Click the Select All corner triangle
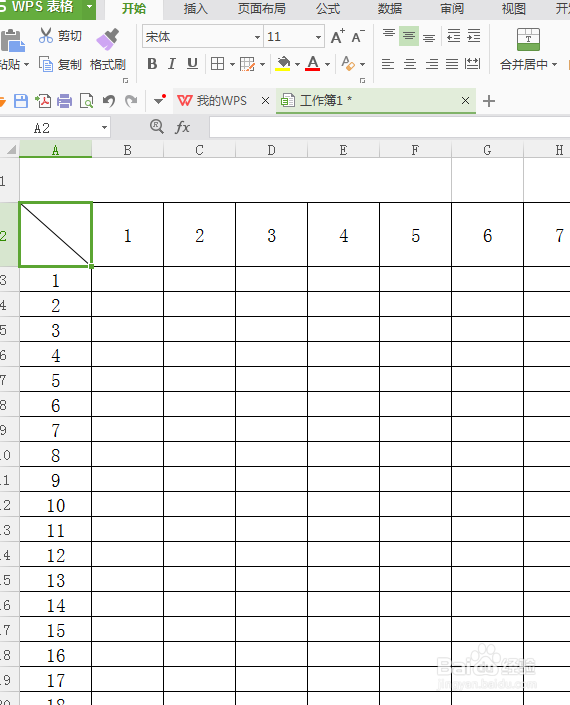 [10, 149]
